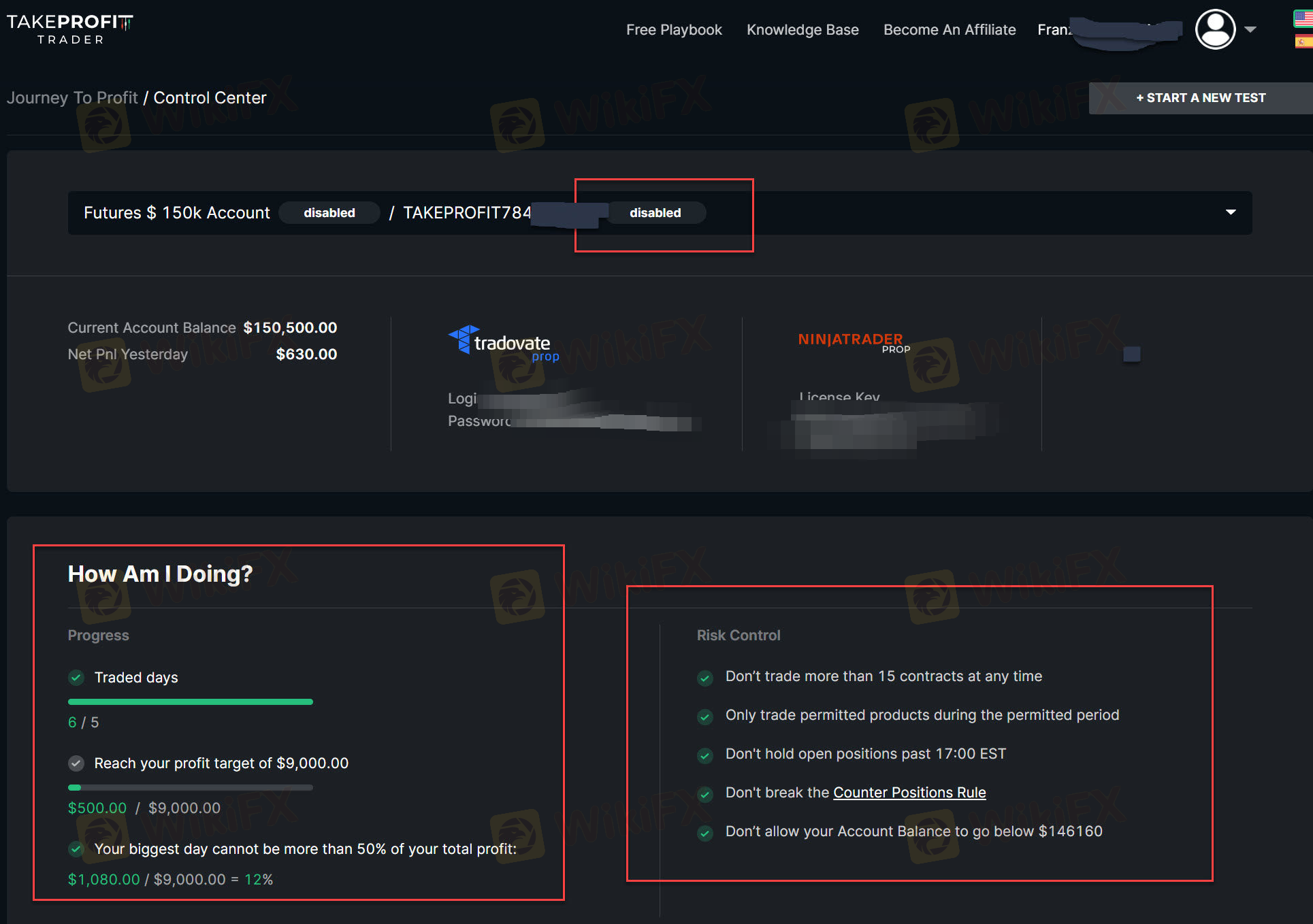This screenshot has width=1313, height=924.
Task: Click the Tradovate prop logo
Action: [x=504, y=343]
